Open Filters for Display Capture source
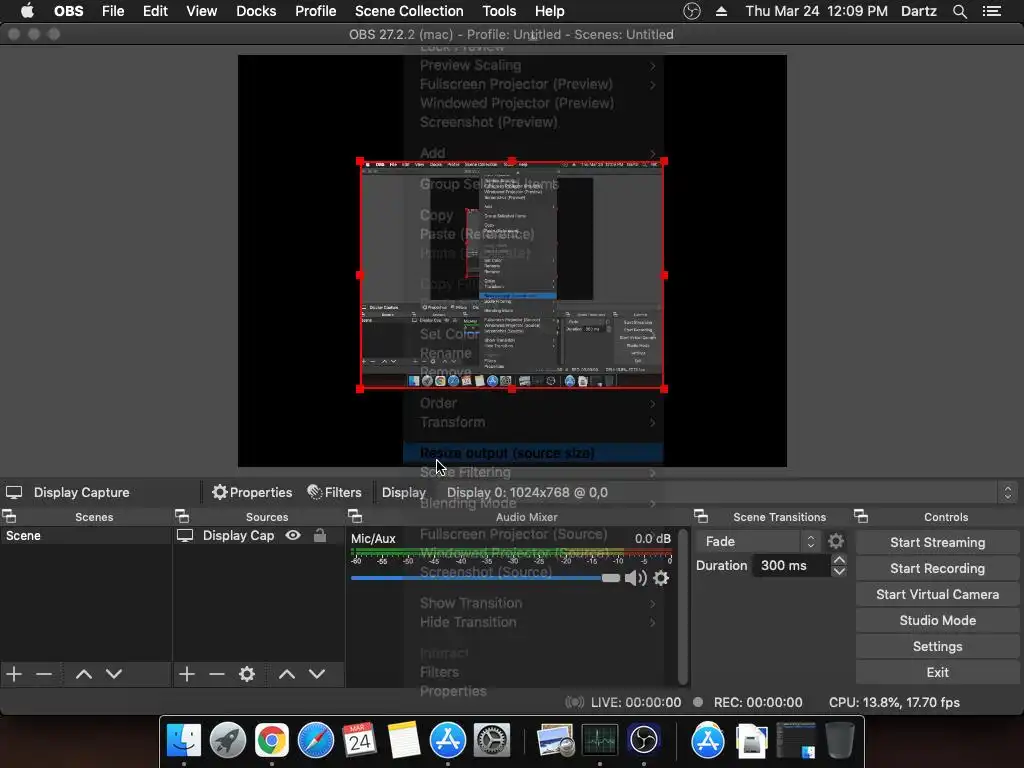Viewport: 1024px width, 768px height. [334, 492]
